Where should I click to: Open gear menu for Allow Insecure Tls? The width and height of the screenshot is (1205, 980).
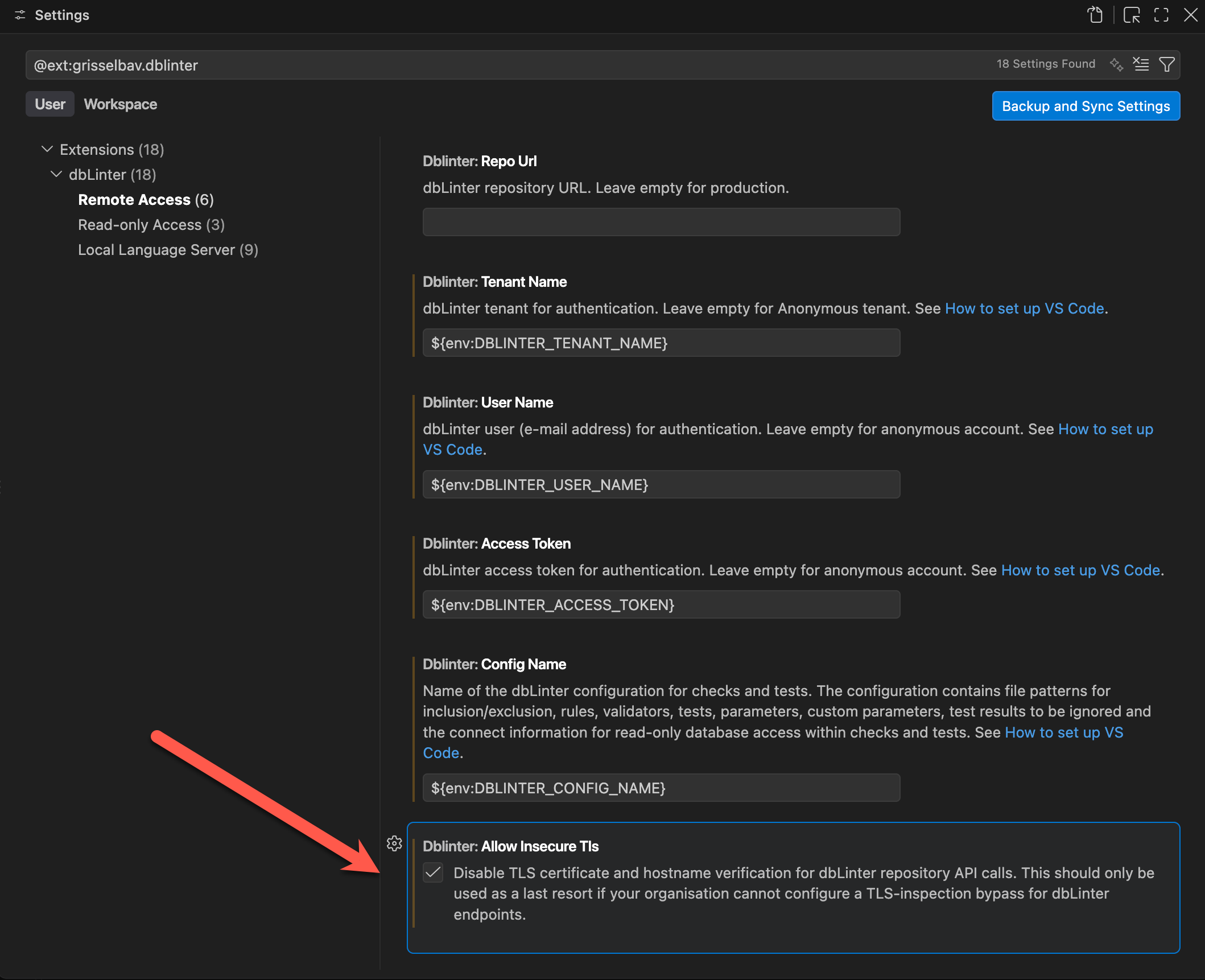pos(394,843)
